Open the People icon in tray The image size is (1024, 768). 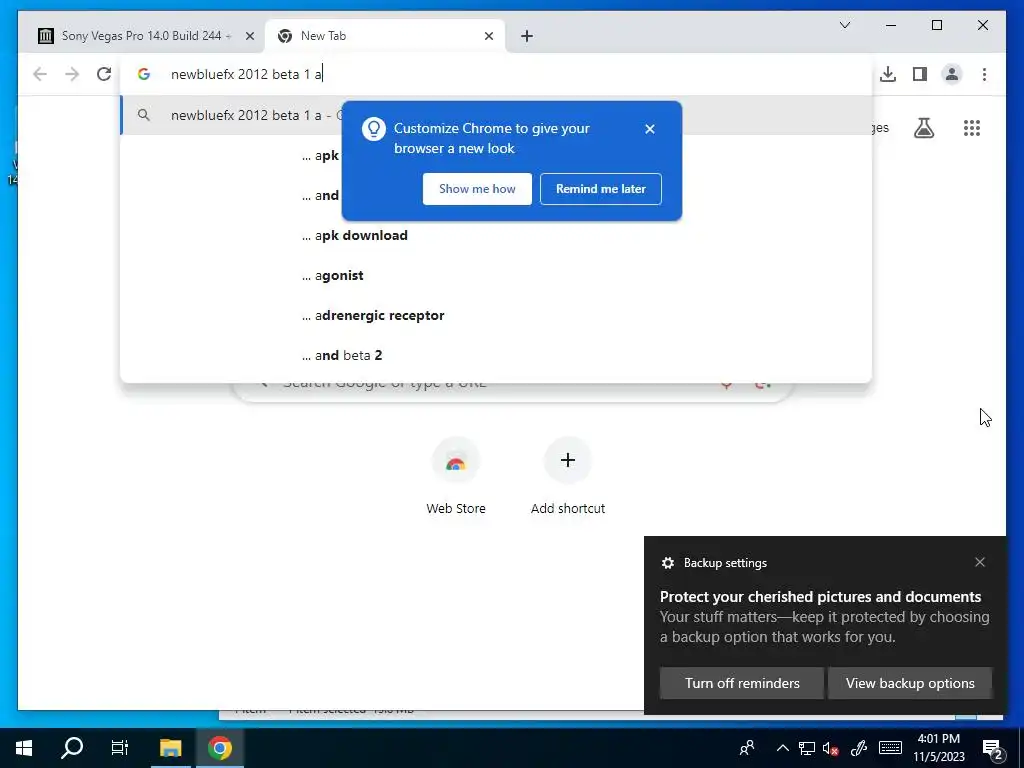tap(746, 748)
